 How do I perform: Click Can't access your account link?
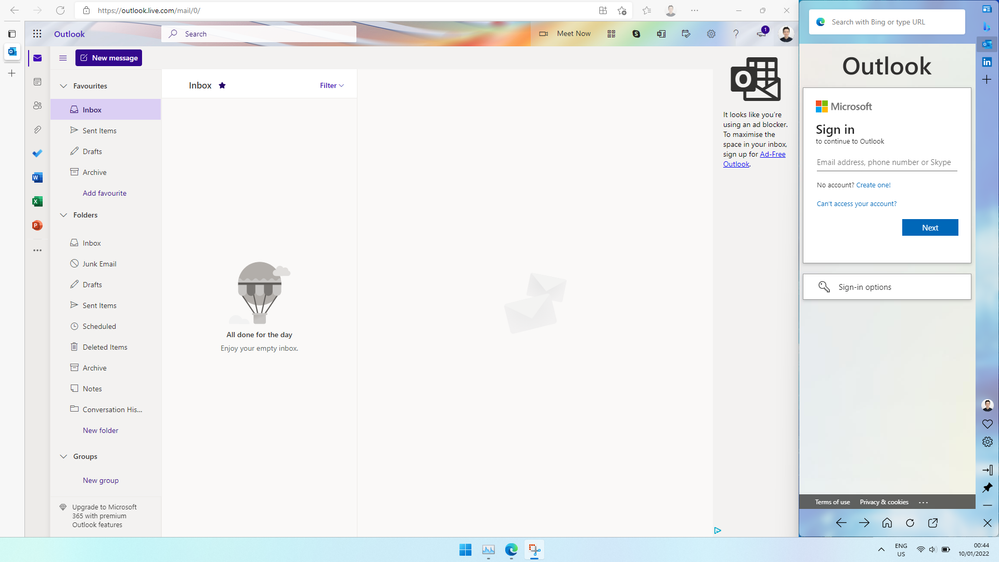(x=856, y=204)
